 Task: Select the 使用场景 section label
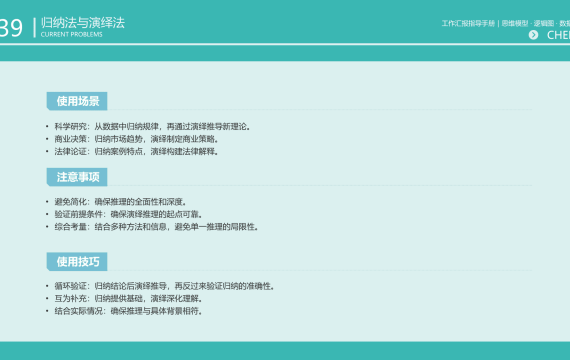[77, 101]
